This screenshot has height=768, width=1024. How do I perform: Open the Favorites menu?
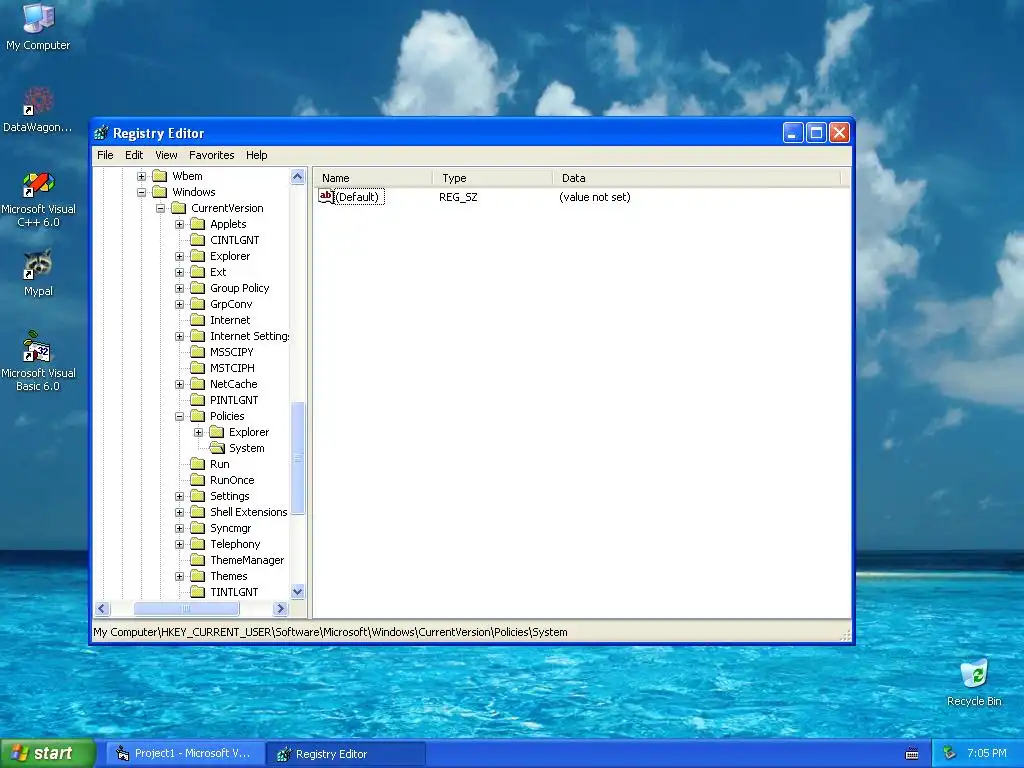click(212, 155)
